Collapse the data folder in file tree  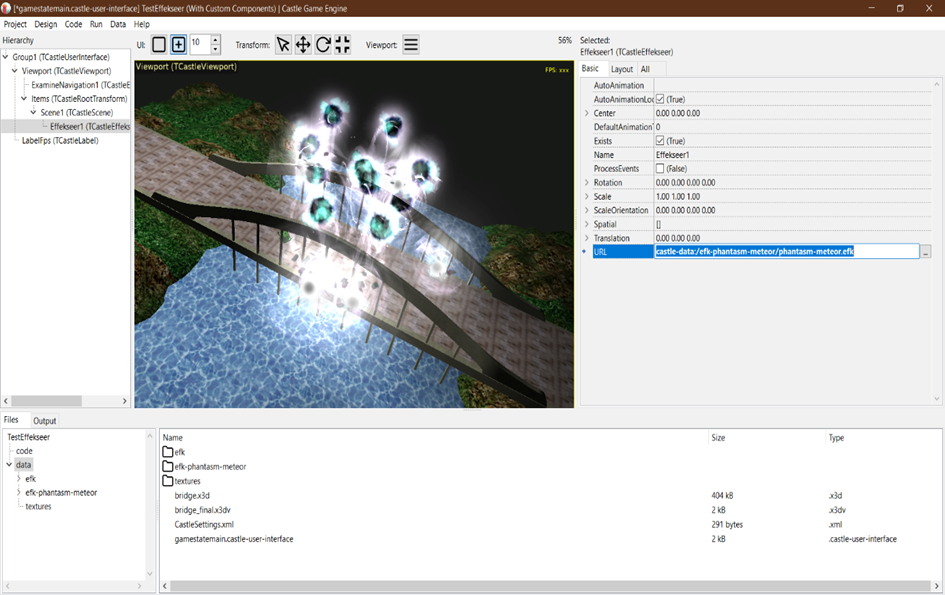pyautogui.click(x=9, y=465)
